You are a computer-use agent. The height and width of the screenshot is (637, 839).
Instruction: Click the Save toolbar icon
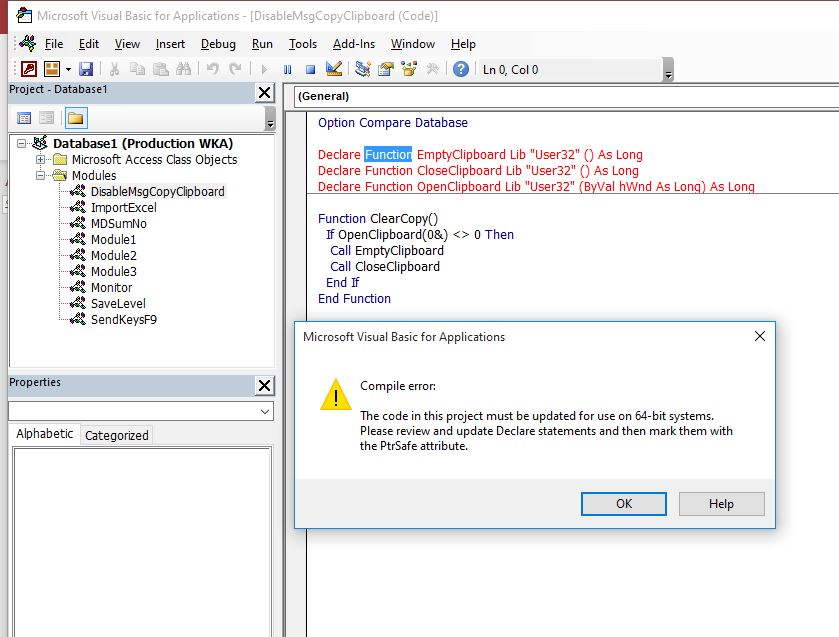(86, 69)
